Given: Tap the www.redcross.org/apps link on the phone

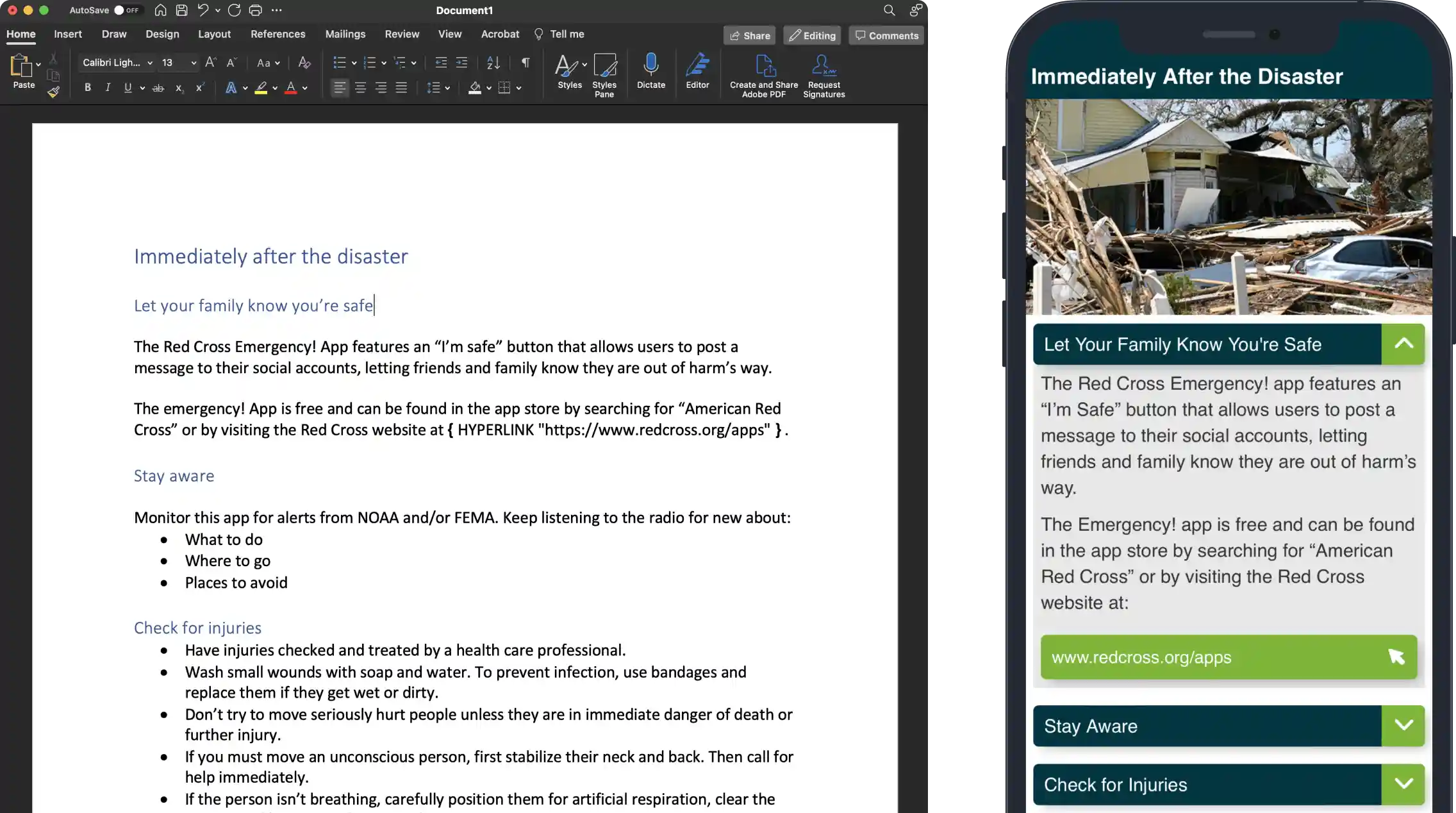Looking at the screenshot, I should (1227, 657).
